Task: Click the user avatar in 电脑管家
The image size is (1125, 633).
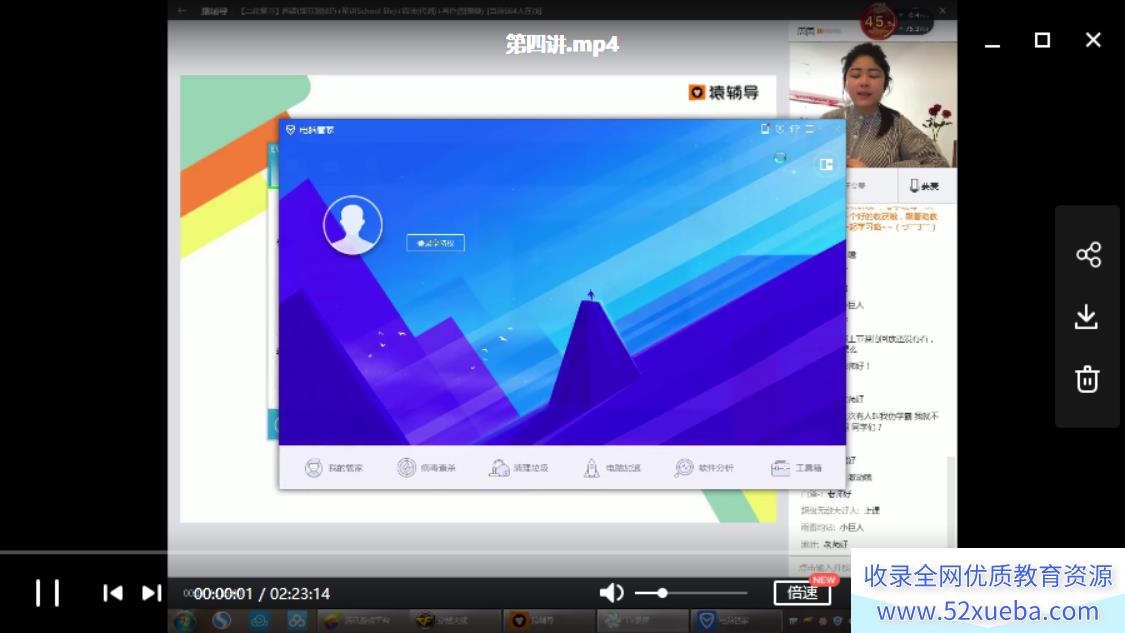Action: click(x=352, y=225)
